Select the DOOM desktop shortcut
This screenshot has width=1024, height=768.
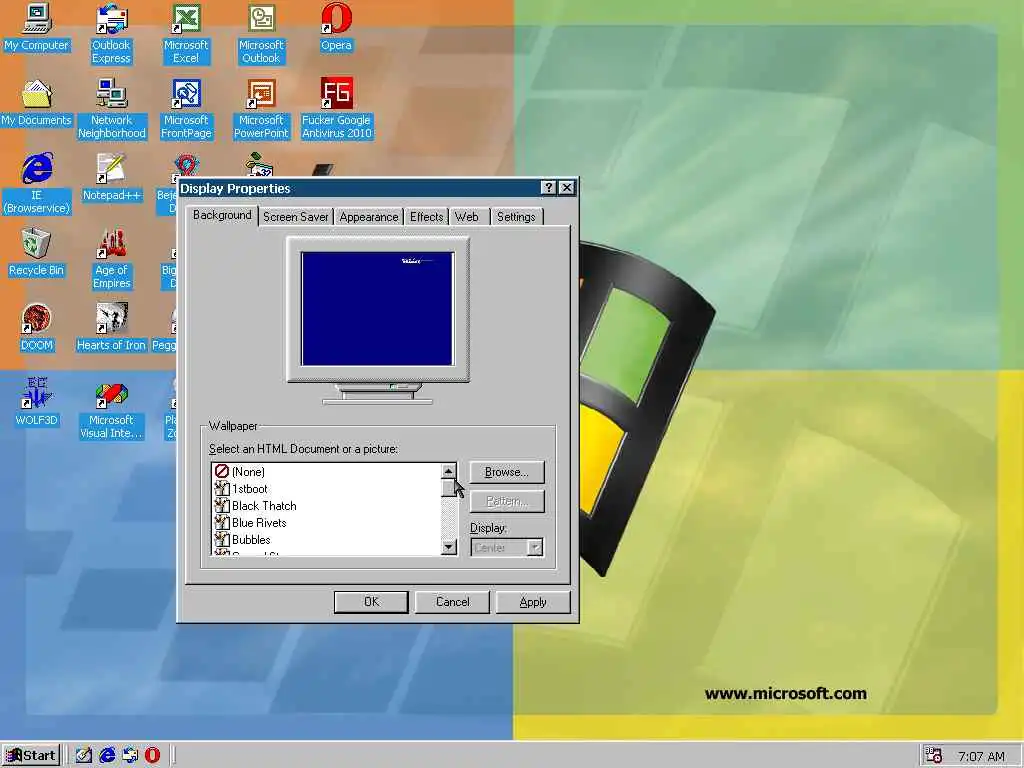(36, 328)
